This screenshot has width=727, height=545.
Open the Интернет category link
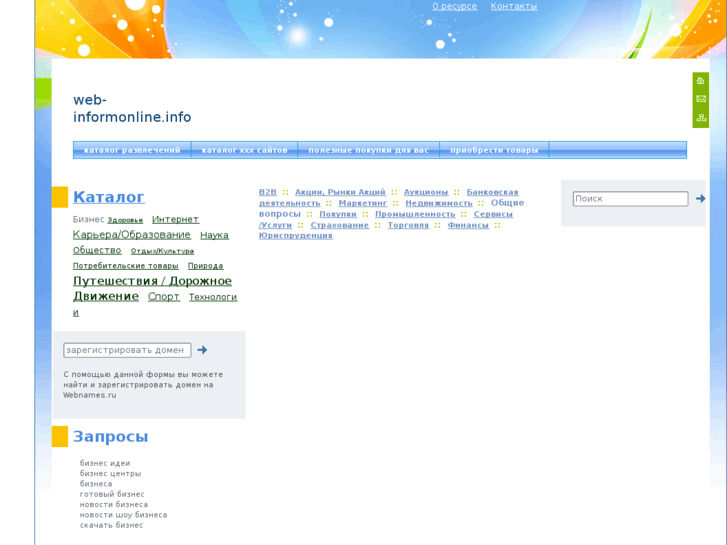[175, 219]
